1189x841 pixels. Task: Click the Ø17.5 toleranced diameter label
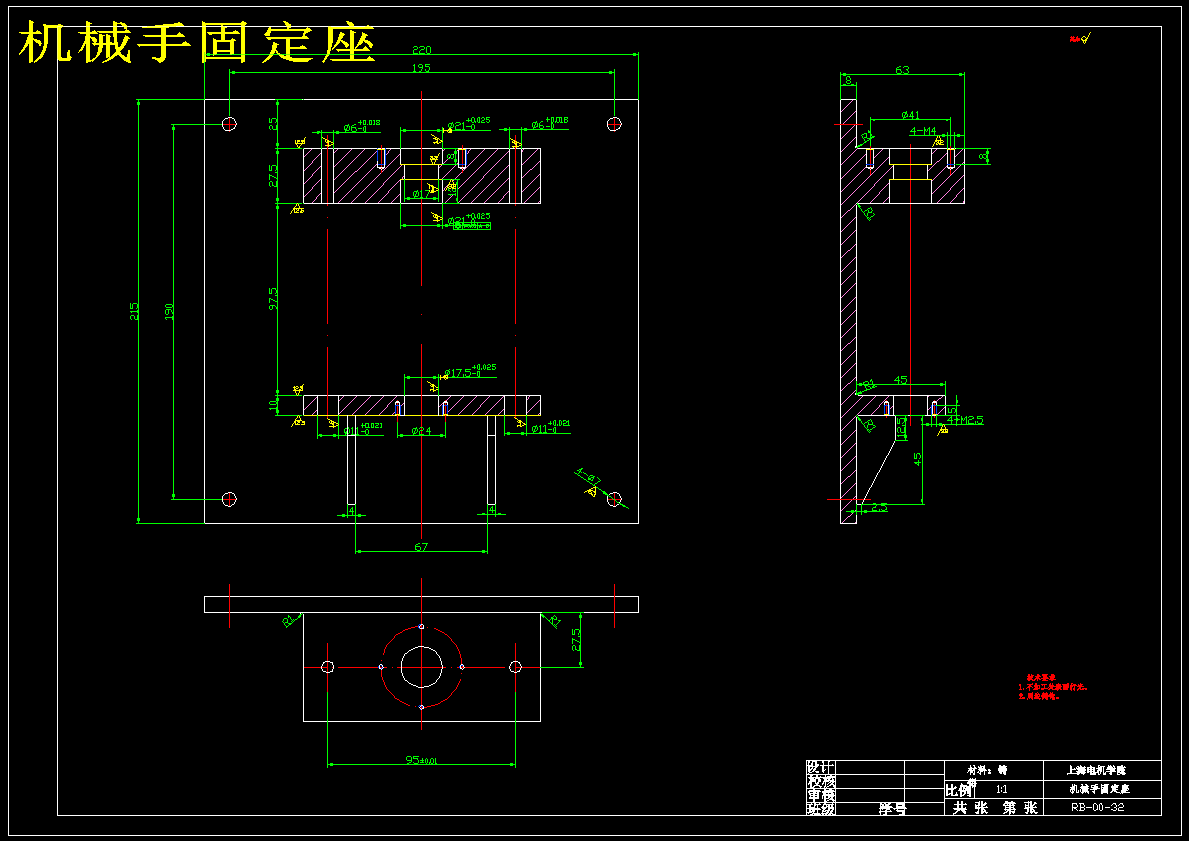coord(469,372)
